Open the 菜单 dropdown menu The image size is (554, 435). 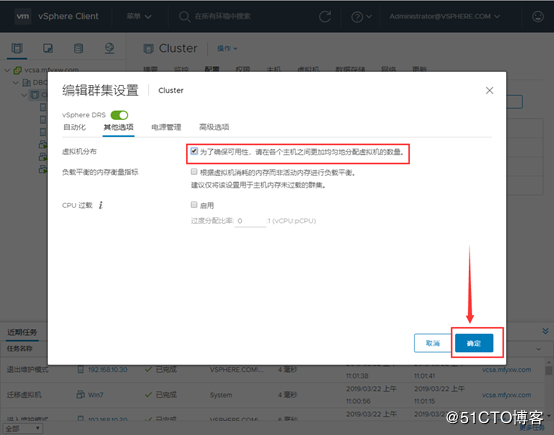click(x=139, y=17)
